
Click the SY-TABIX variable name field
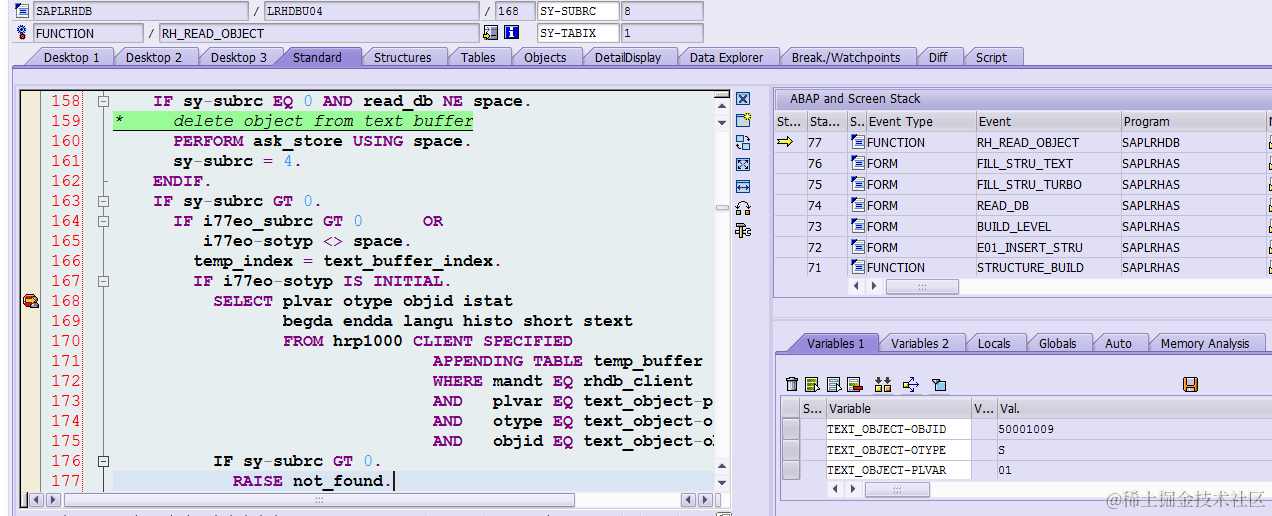577,33
